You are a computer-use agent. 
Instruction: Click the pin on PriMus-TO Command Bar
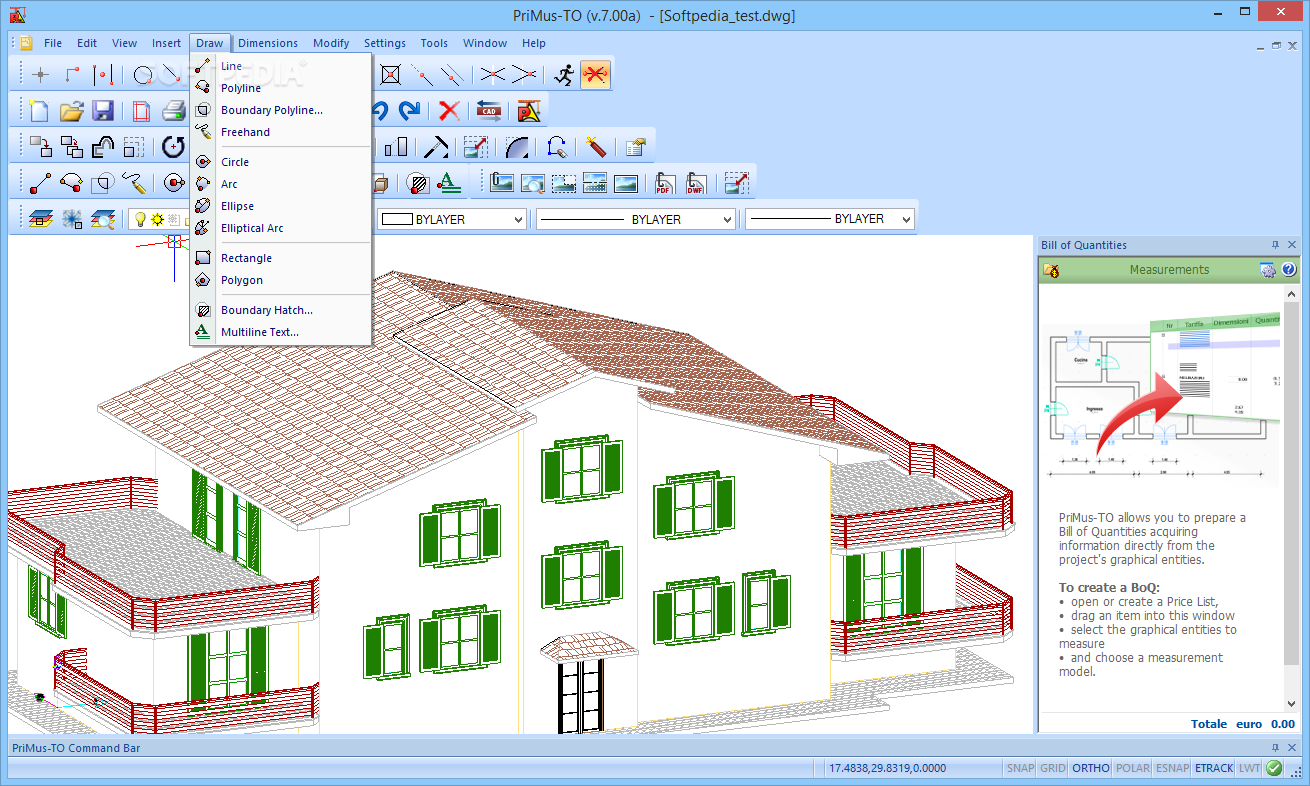point(1275,747)
